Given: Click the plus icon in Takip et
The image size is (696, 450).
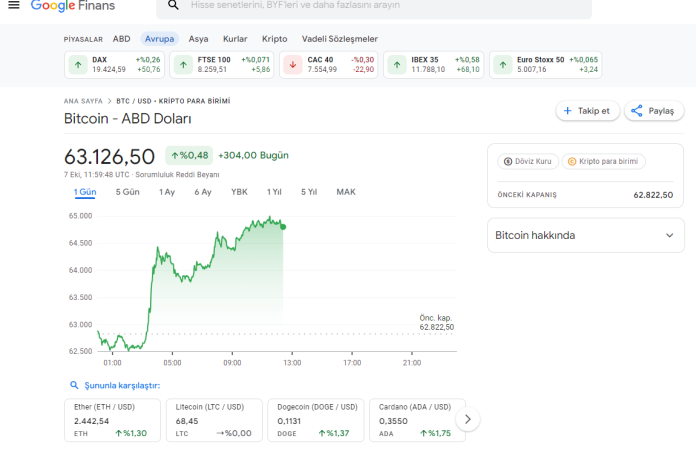Looking at the screenshot, I should [x=568, y=111].
